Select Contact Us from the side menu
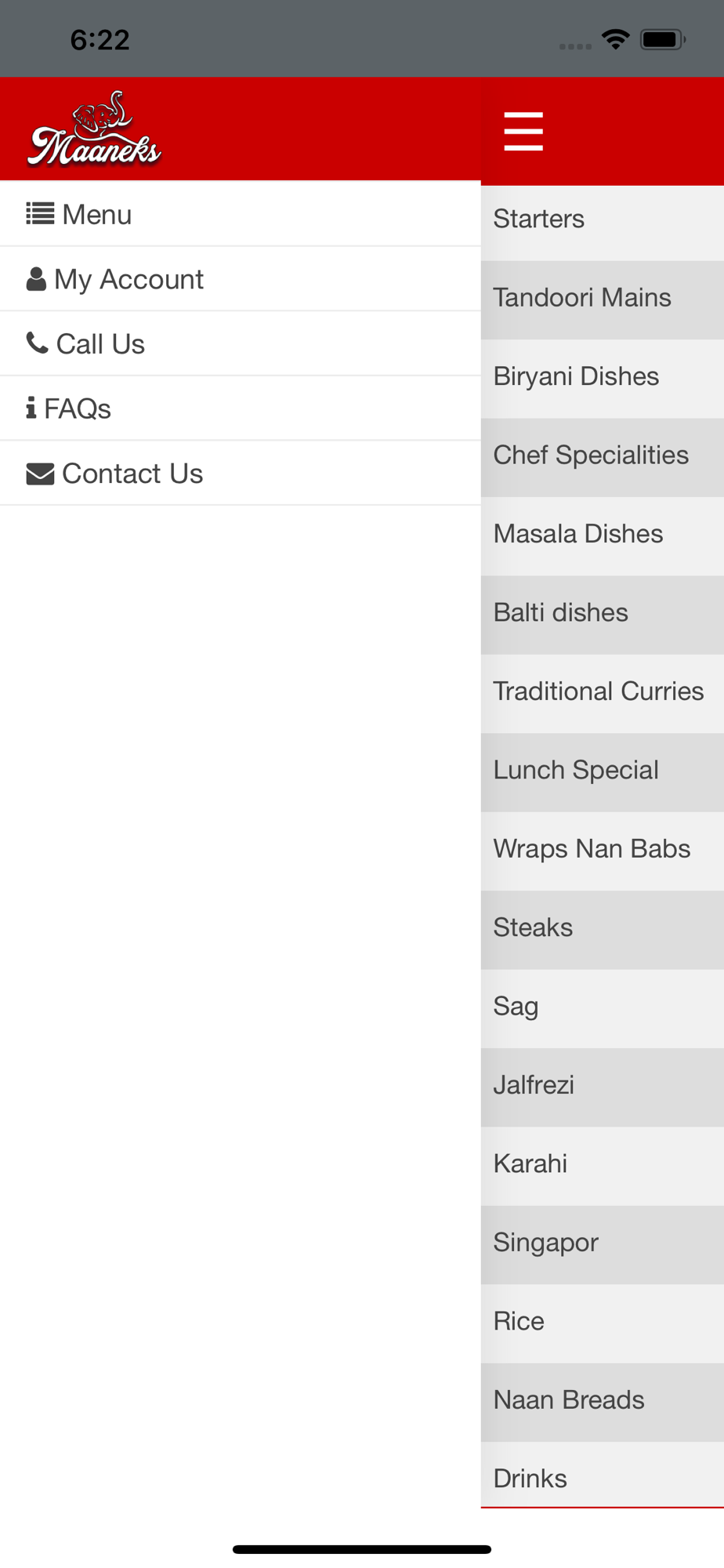This screenshot has height=1568, width=724. click(132, 474)
